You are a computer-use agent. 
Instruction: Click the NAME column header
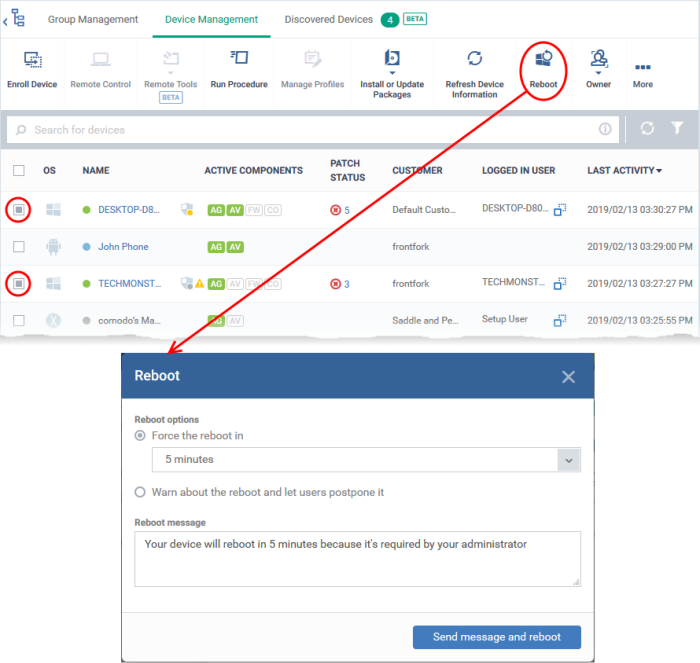click(96, 170)
